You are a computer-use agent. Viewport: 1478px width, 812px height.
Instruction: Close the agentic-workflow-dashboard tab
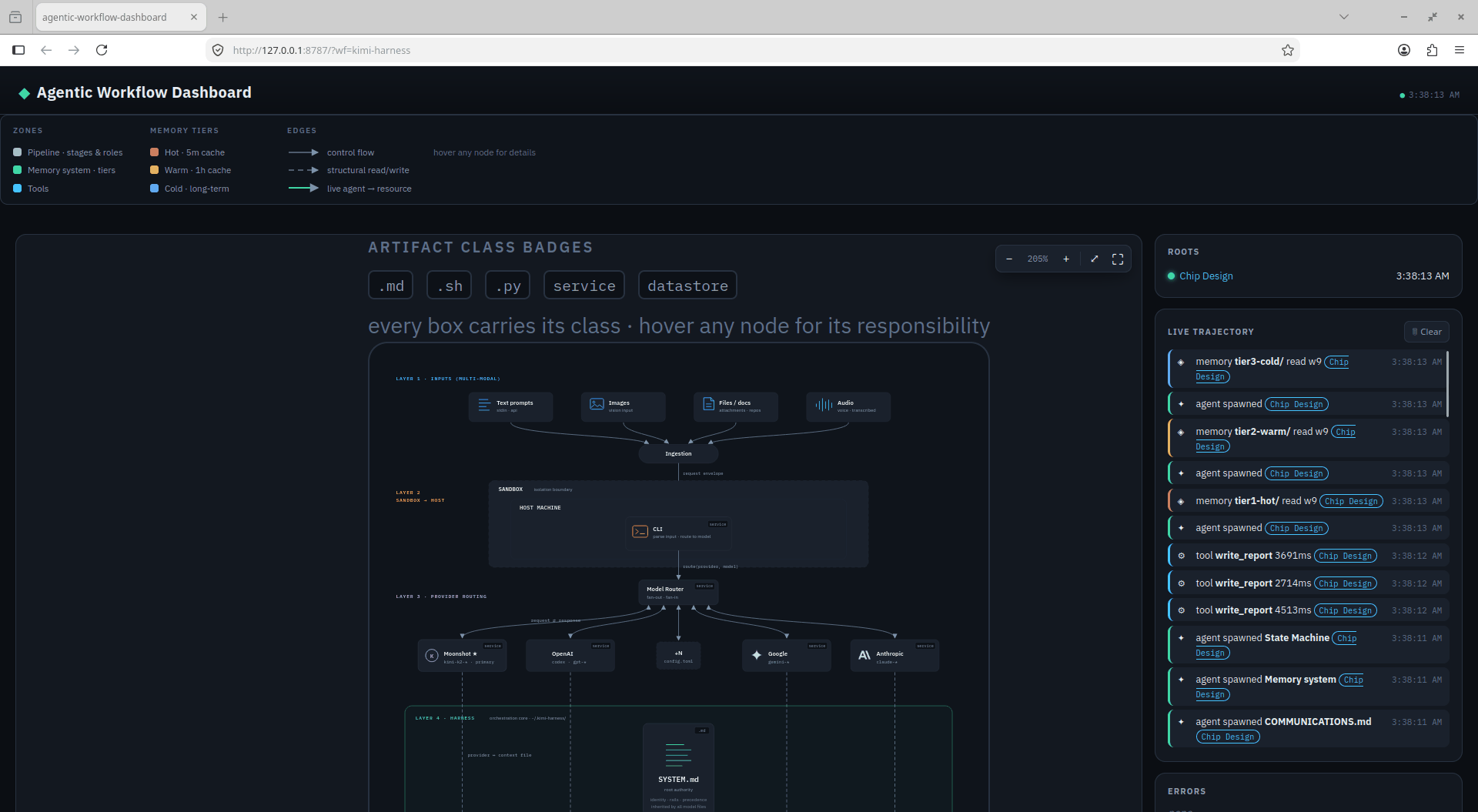(x=194, y=17)
